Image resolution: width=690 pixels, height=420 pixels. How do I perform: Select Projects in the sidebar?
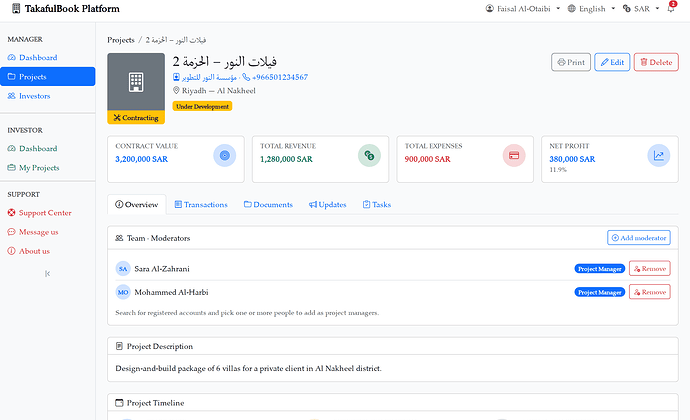pos(48,77)
